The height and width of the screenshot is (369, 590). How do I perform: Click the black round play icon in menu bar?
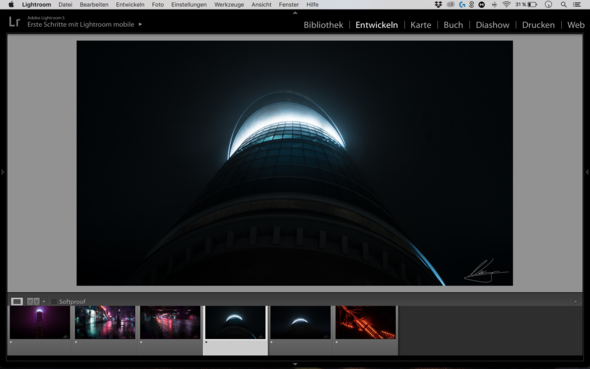click(x=482, y=5)
